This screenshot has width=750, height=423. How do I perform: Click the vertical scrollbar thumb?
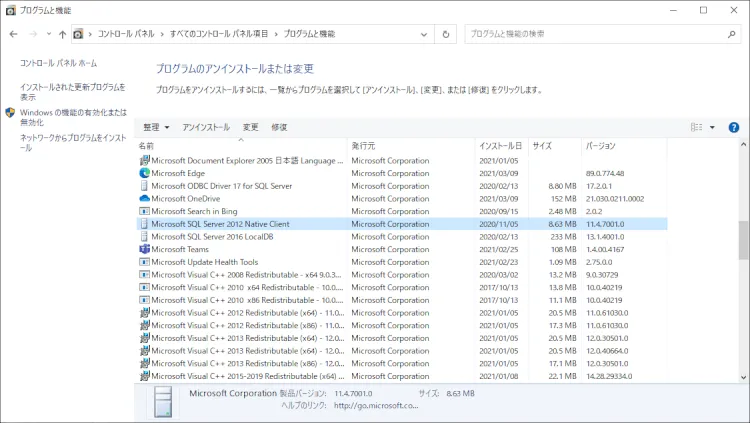[x=743, y=240]
